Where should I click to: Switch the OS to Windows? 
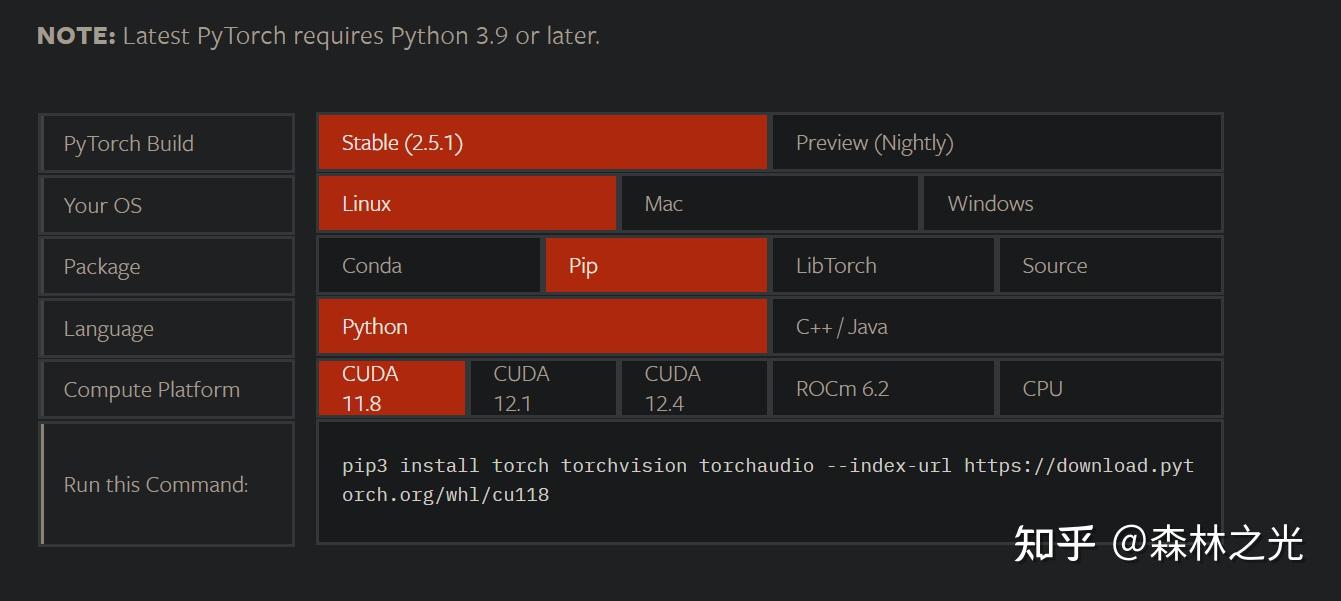tap(1071, 204)
